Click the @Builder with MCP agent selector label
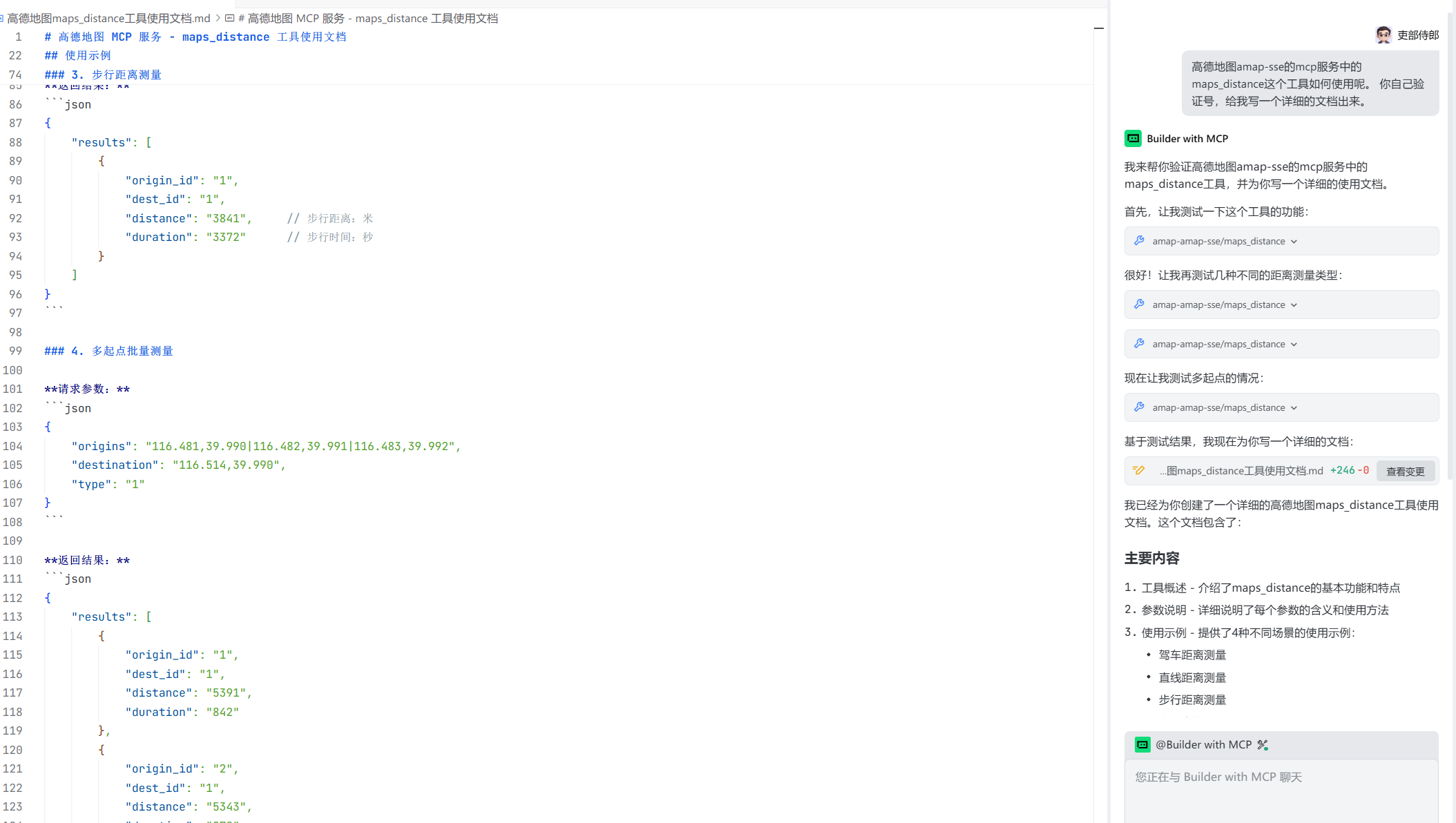1456x823 pixels. point(1203,745)
